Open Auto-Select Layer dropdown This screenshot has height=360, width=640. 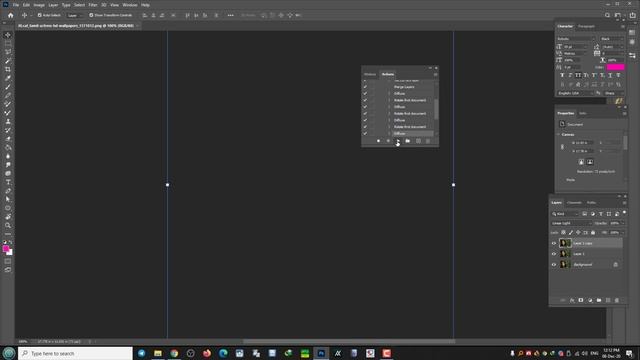75,15
